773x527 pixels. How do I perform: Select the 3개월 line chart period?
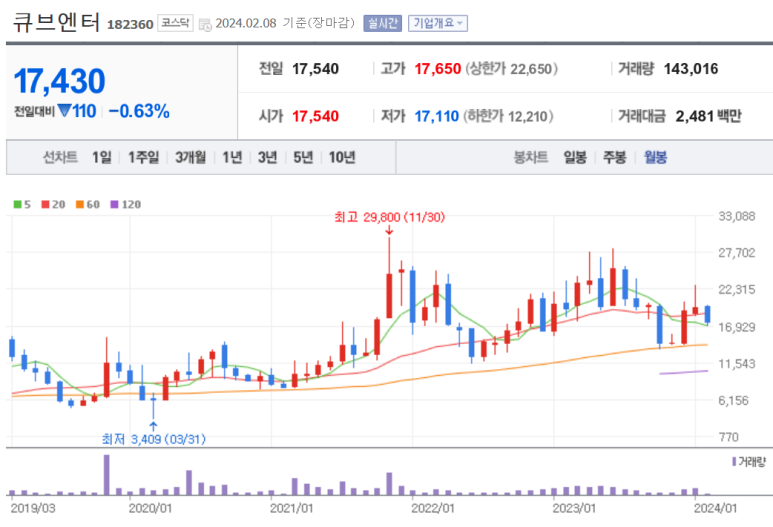[190, 157]
